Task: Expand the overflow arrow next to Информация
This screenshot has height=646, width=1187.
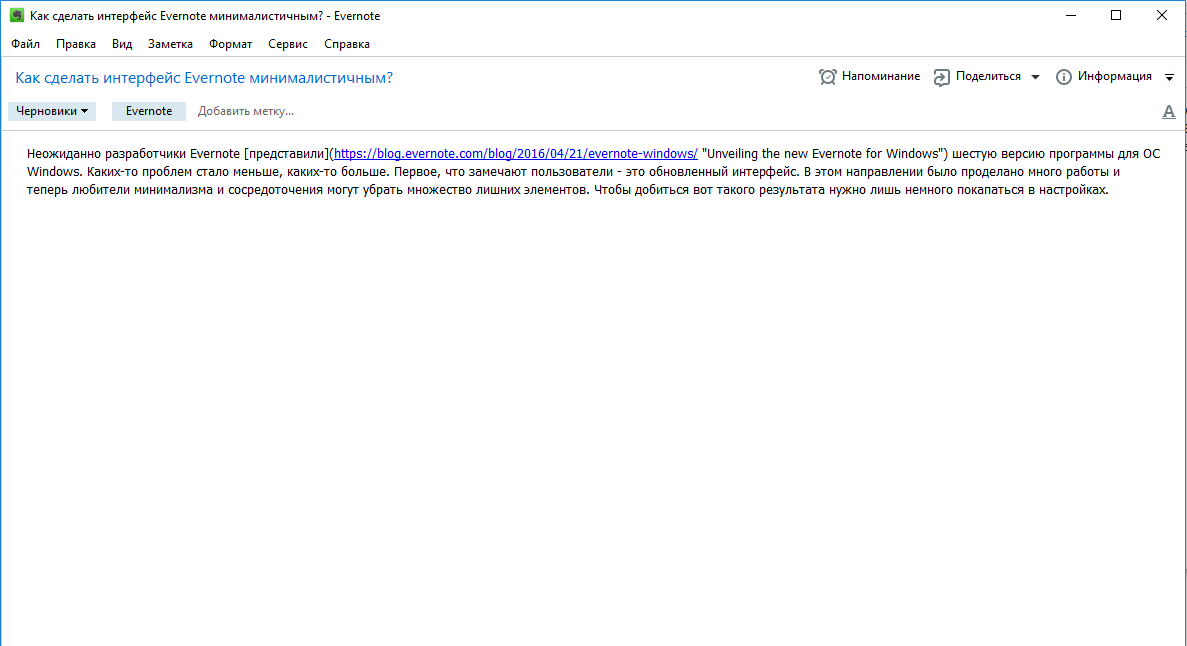Action: (x=1170, y=77)
